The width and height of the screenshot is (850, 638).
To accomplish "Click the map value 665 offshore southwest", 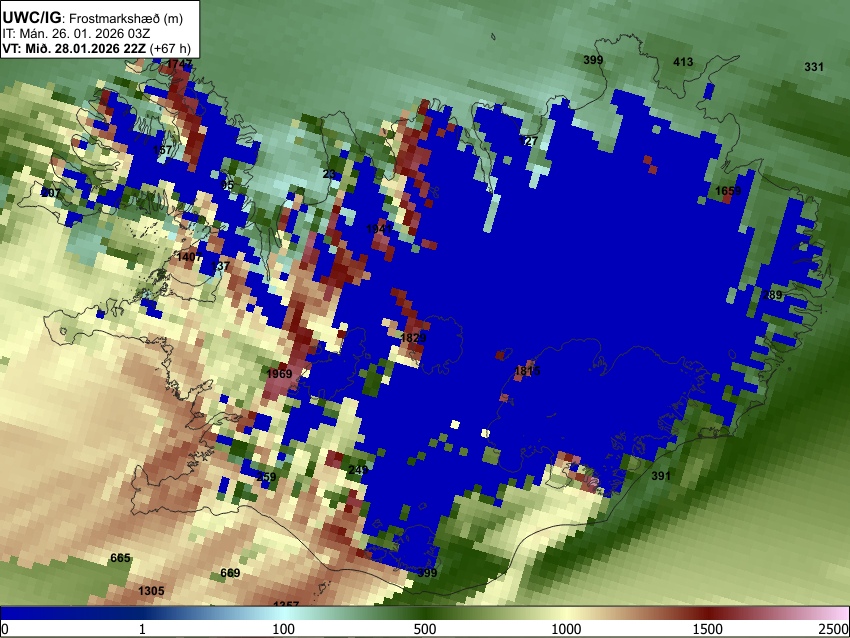I will pyautogui.click(x=120, y=558).
